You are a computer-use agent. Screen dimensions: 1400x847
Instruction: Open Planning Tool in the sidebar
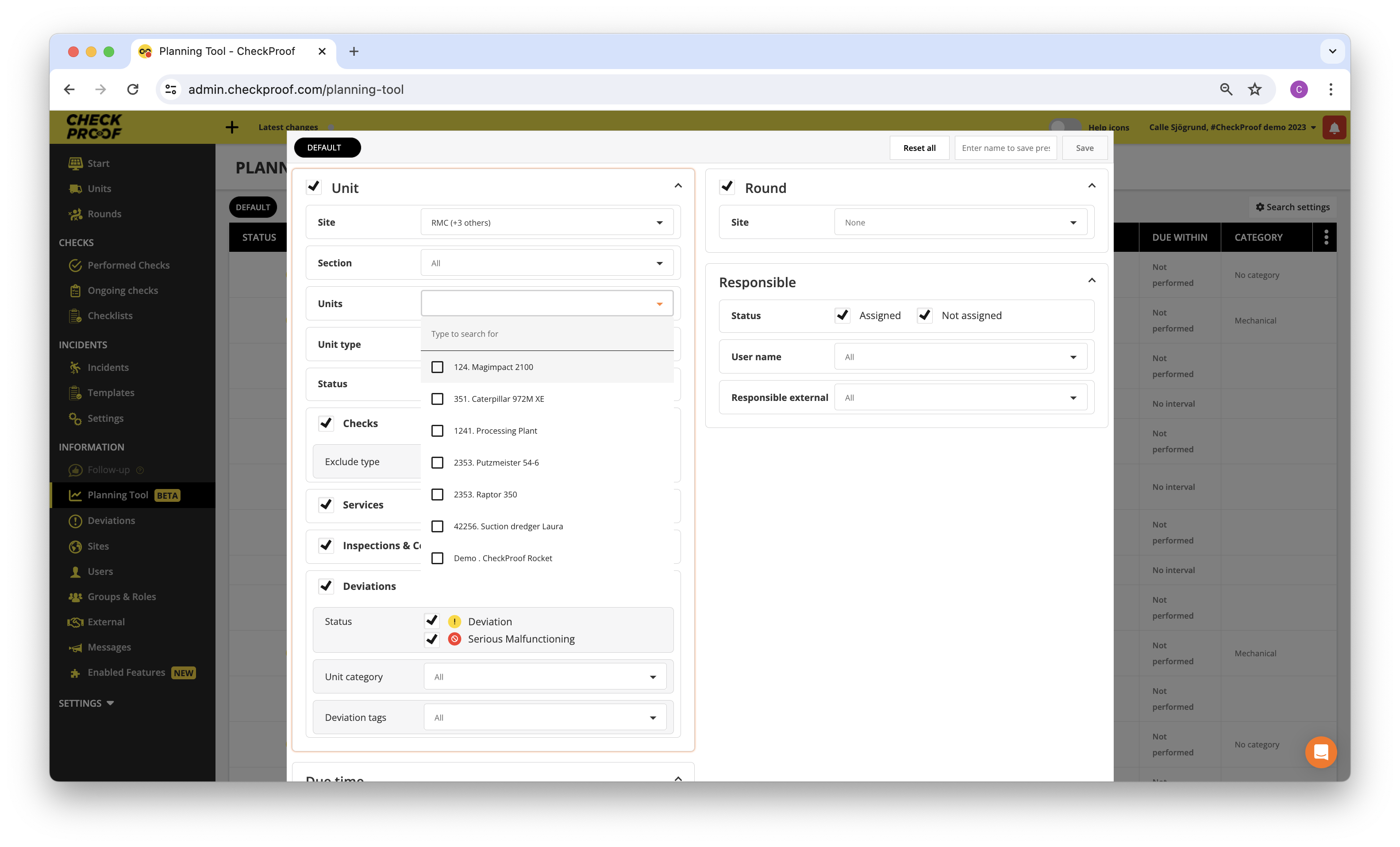click(118, 495)
